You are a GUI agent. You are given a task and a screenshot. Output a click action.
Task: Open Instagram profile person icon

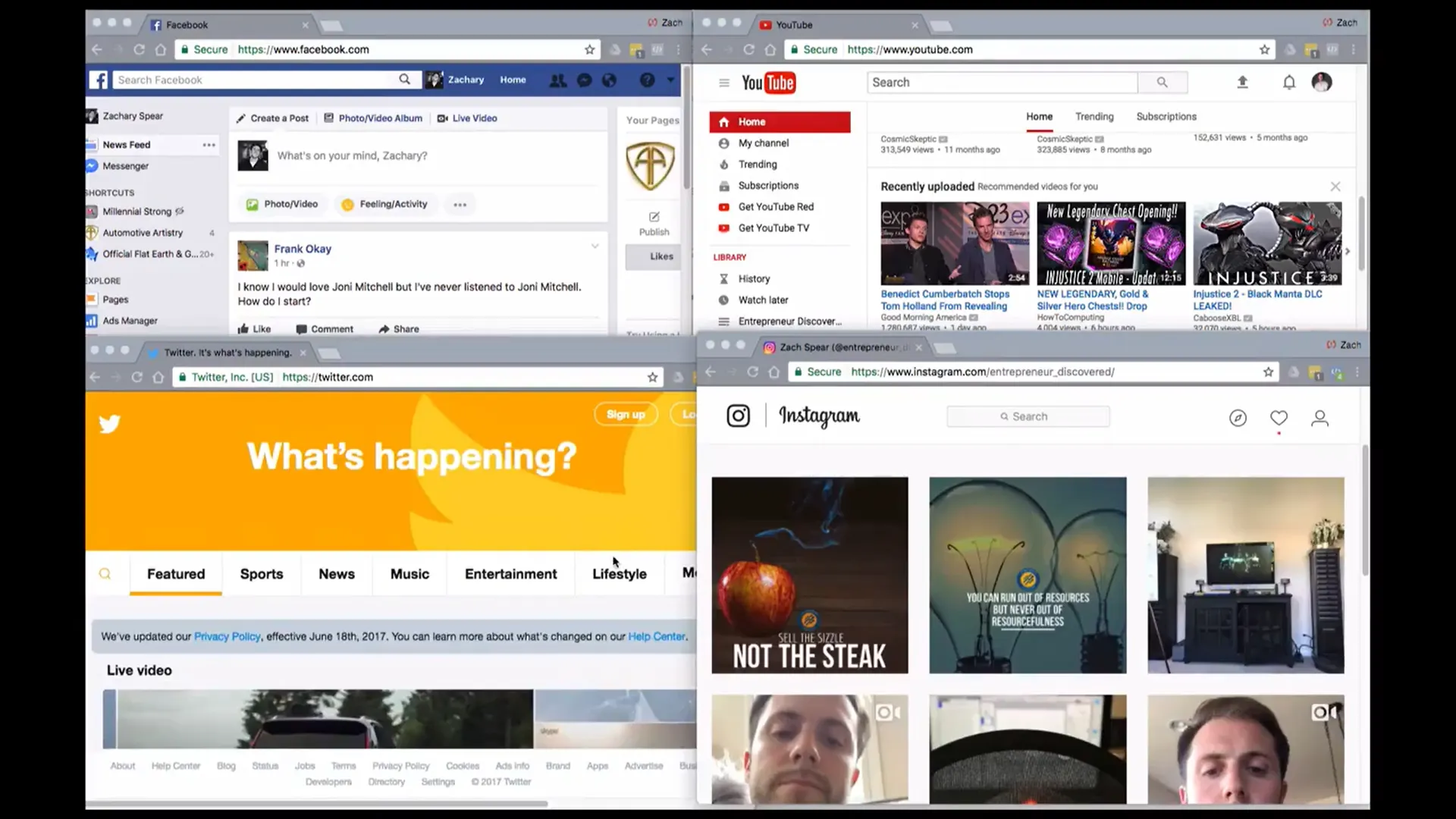pyautogui.click(x=1319, y=418)
